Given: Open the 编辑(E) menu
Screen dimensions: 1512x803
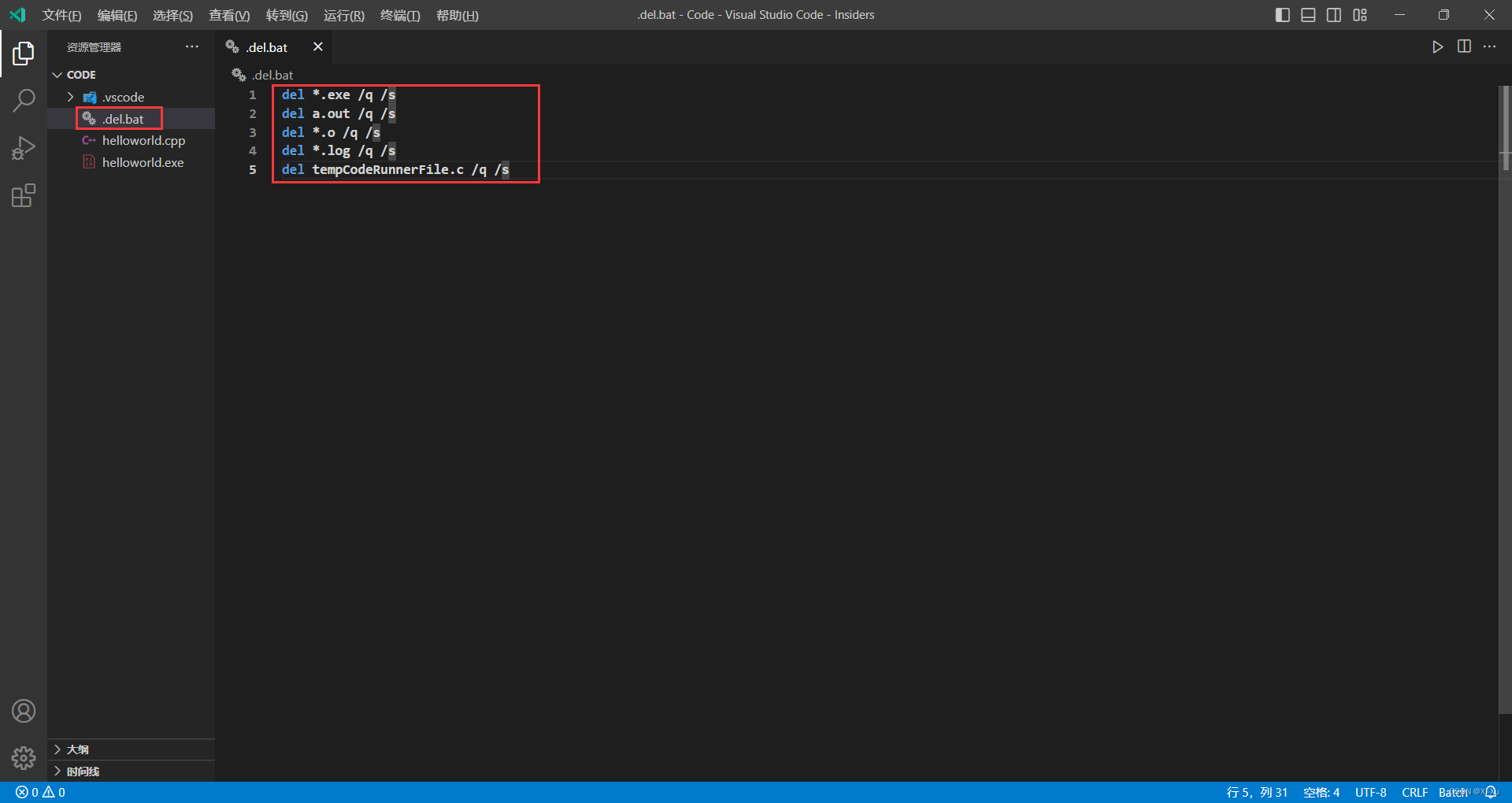Looking at the screenshot, I should tap(117, 16).
